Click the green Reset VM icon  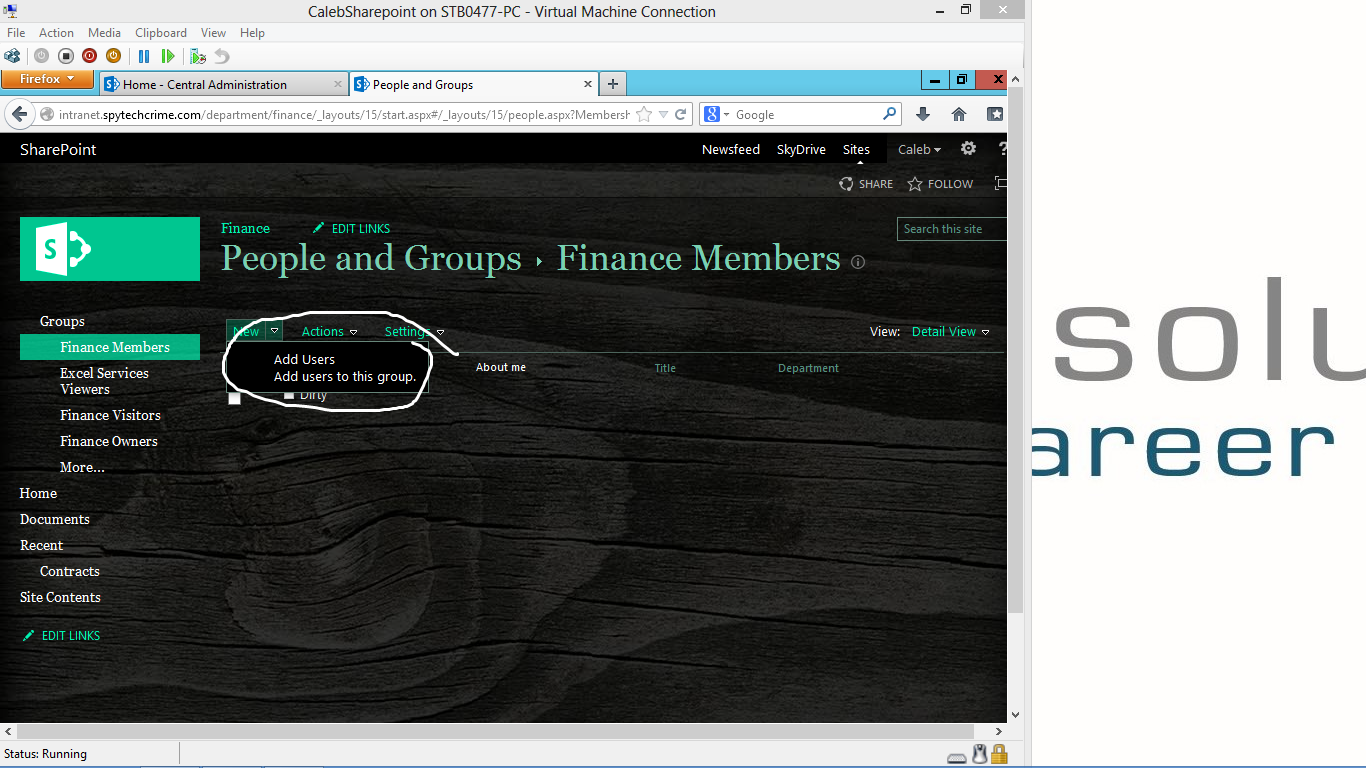[x=168, y=56]
